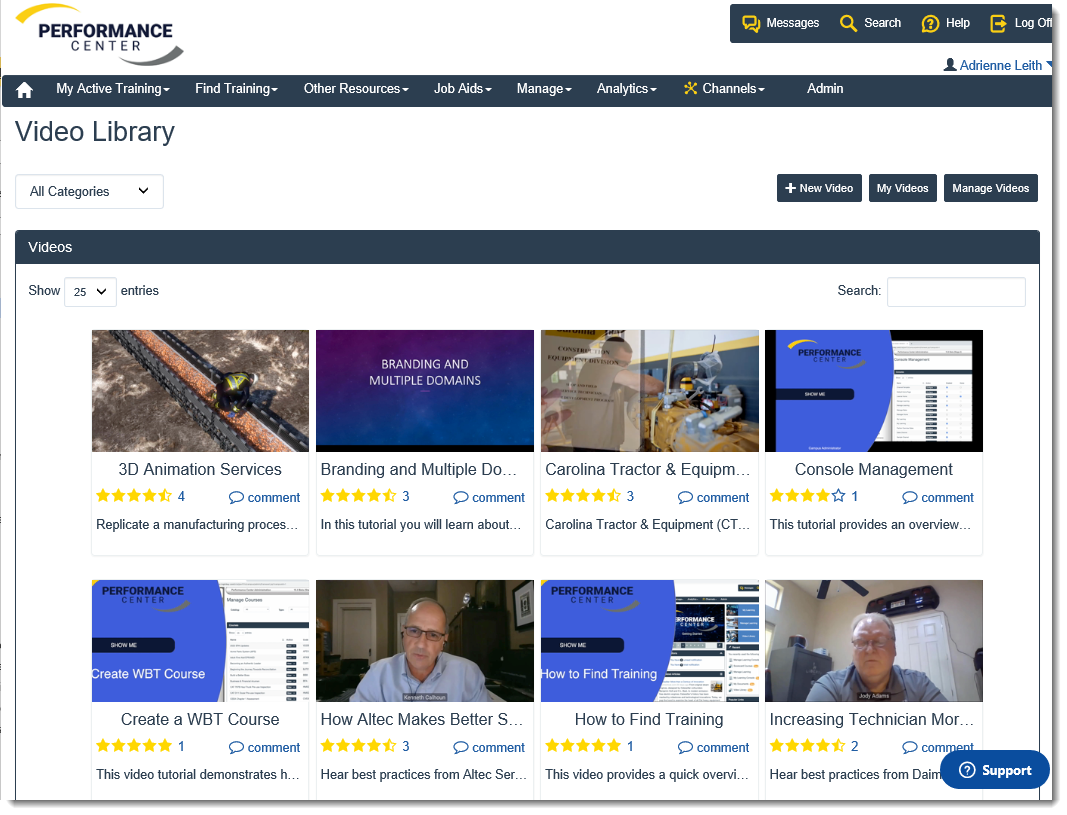Viewport: 1067px width, 815px height.
Task: Click the Support question mark icon
Action: pos(967,769)
